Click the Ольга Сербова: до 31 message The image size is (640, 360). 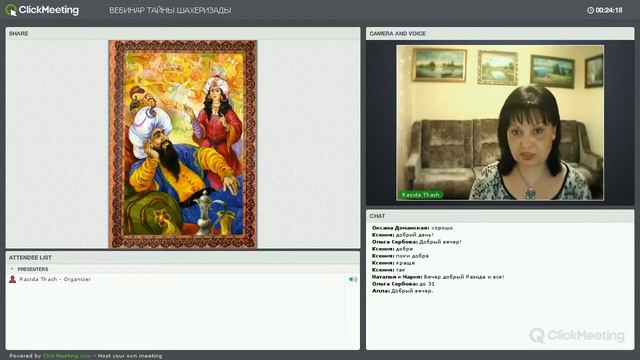[x=403, y=284]
